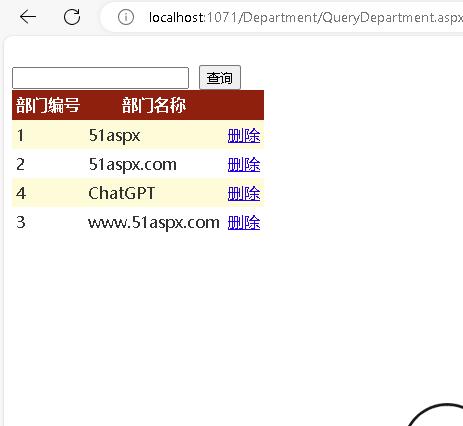Image resolution: width=463 pixels, height=426 pixels.
Task: Select the 部门名称 column header
Action: (x=154, y=105)
